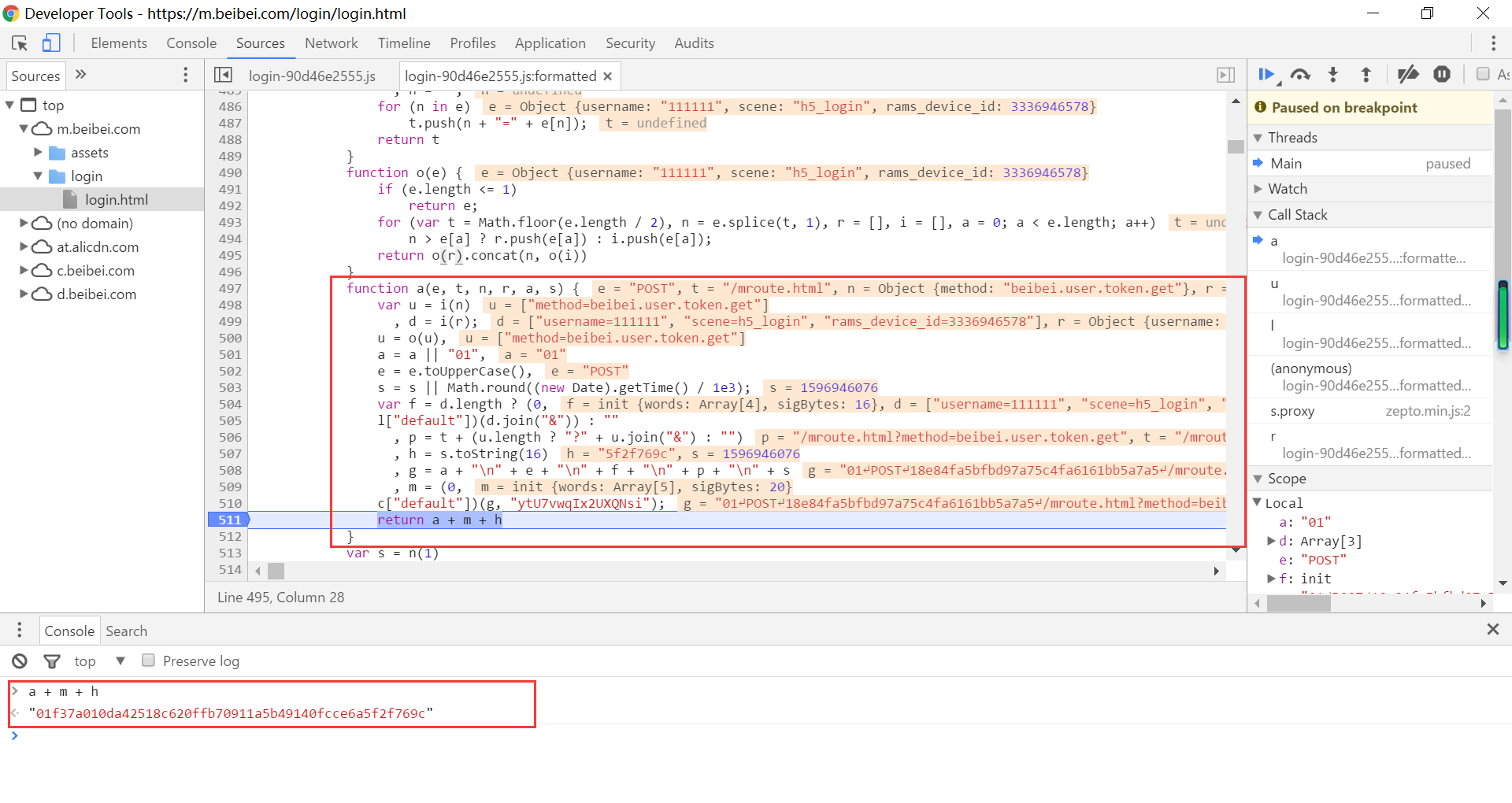Collapse the Local scope group
1512x803 pixels.
pyautogui.click(x=1258, y=502)
